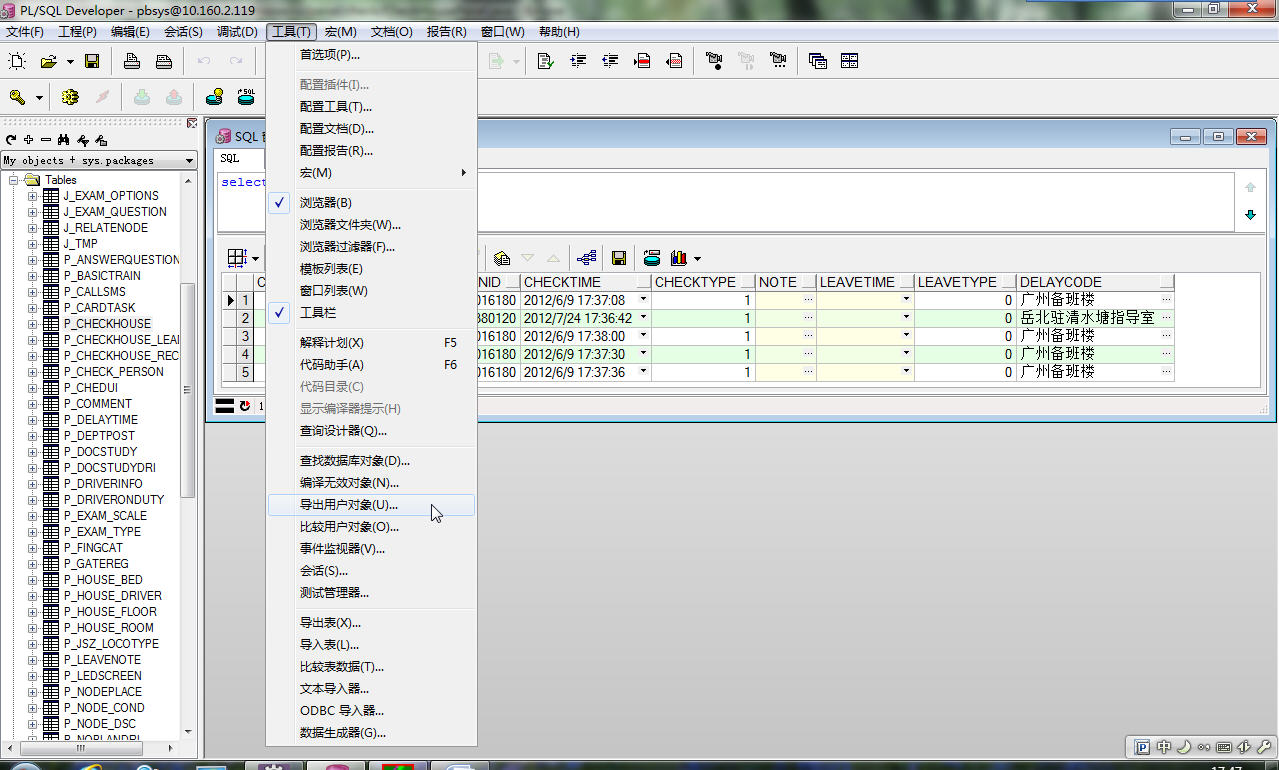The image size is (1279, 770).
Task: Click the Query by example icon in grid toolbar
Action: click(503, 258)
